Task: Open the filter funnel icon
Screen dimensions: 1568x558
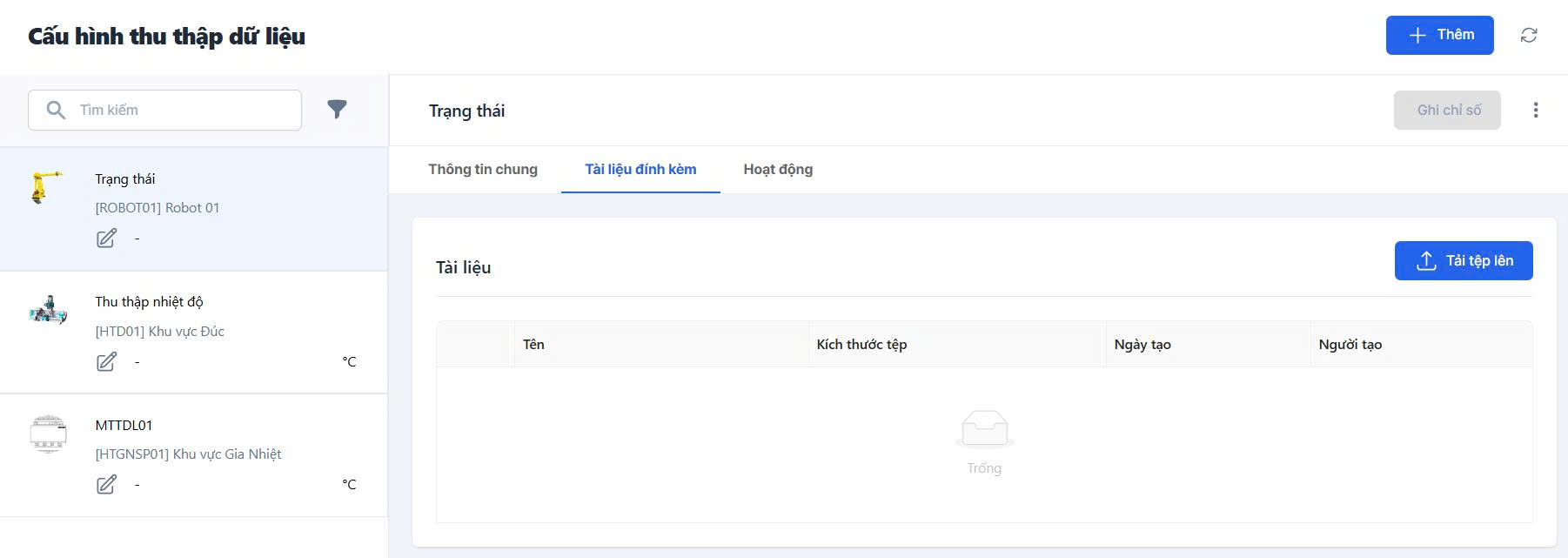Action: [337, 109]
